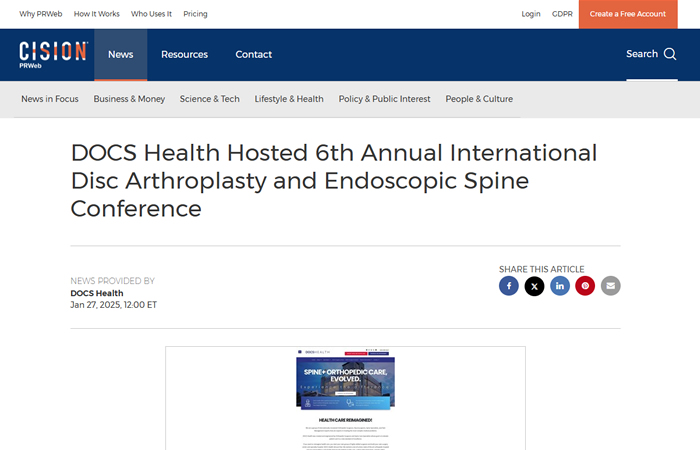The height and width of the screenshot is (450, 700).
Task: Open the Contact menu item
Action: coord(254,54)
